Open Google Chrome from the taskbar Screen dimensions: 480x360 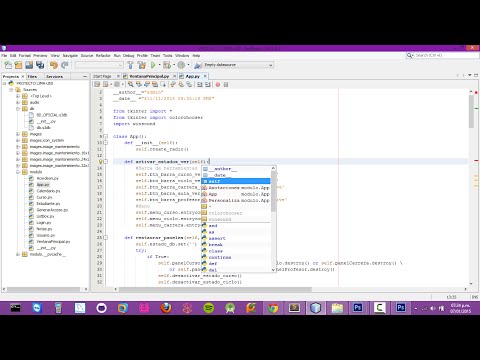(273, 308)
